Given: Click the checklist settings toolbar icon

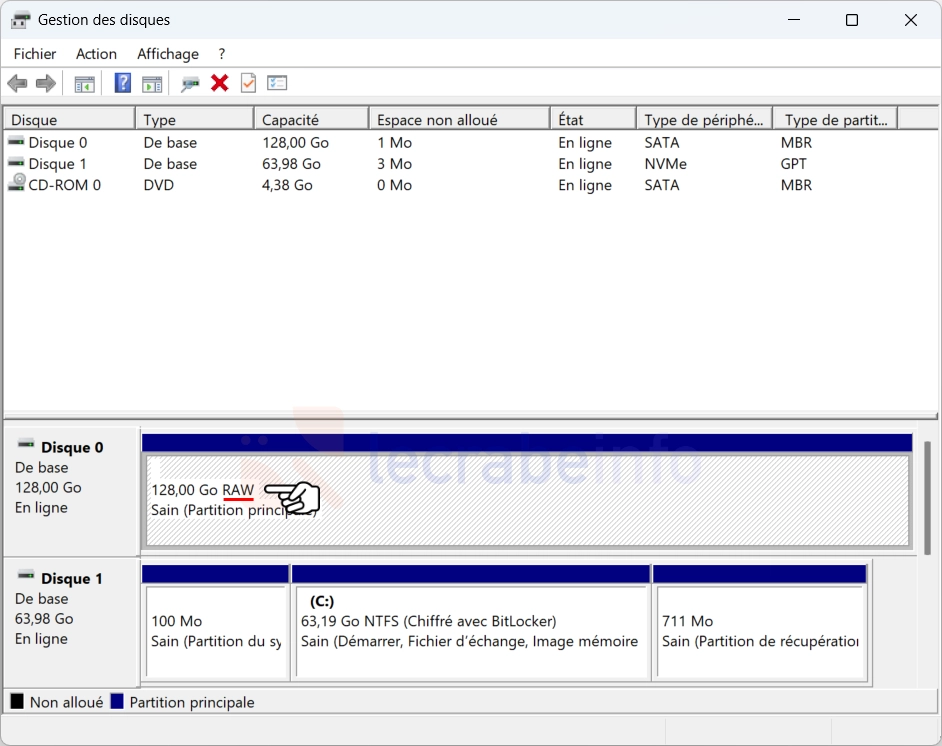Looking at the screenshot, I should 277,83.
